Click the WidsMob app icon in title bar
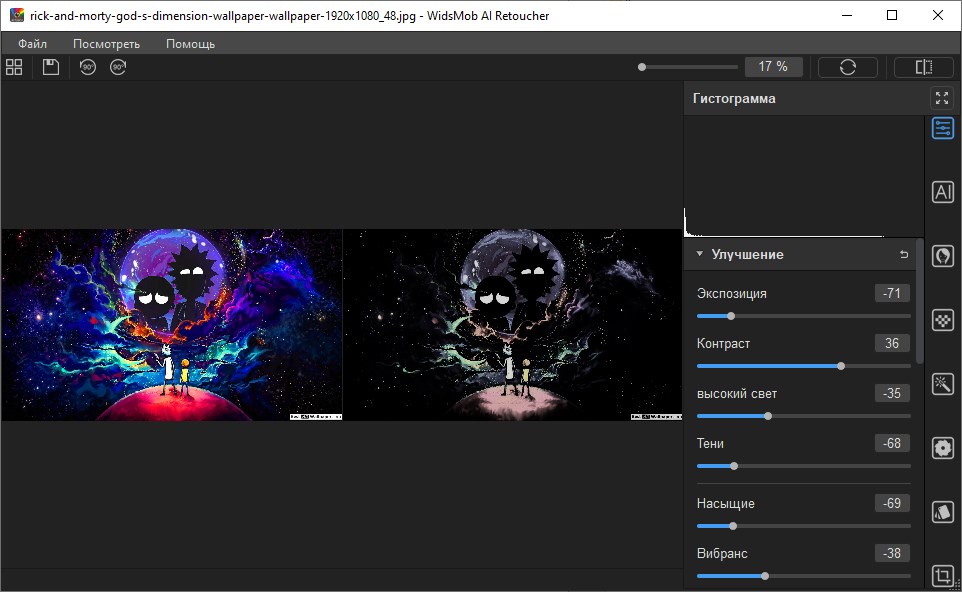The image size is (962, 592). (17, 15)
